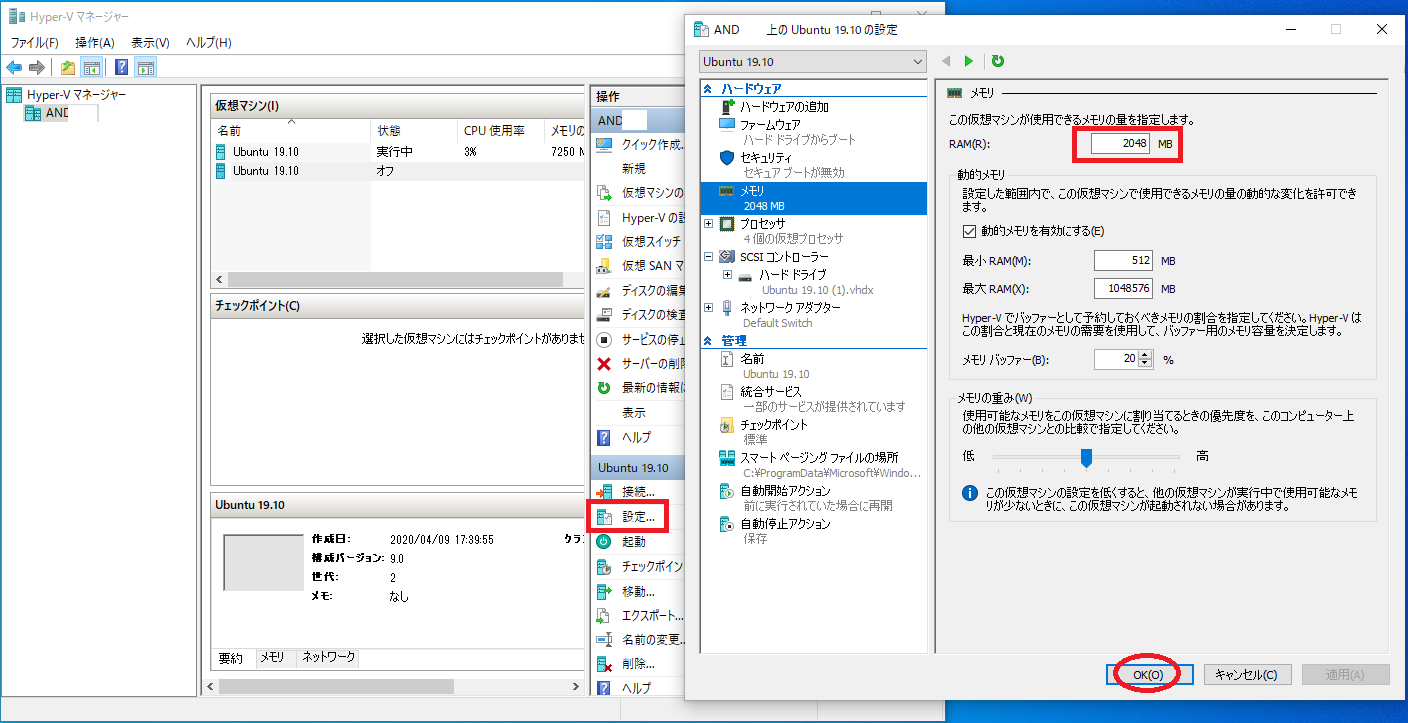Open the Ubuntu 19.10 VM selector dropdown
The image size is (1408, 723).
[x=813, y=62]
